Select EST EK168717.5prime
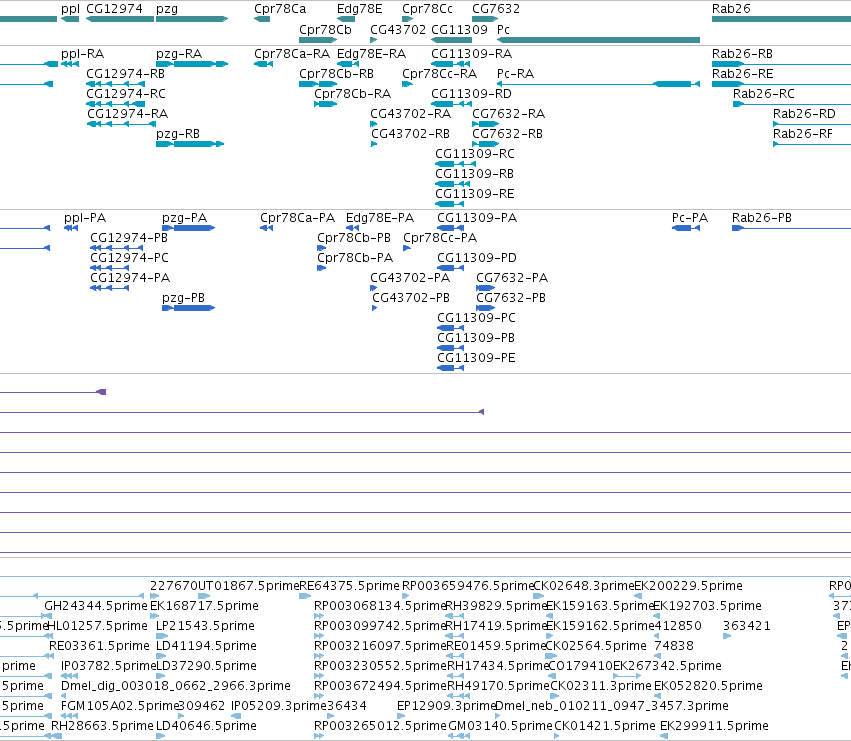Screen dimensions: 851x741 point(204,606)
